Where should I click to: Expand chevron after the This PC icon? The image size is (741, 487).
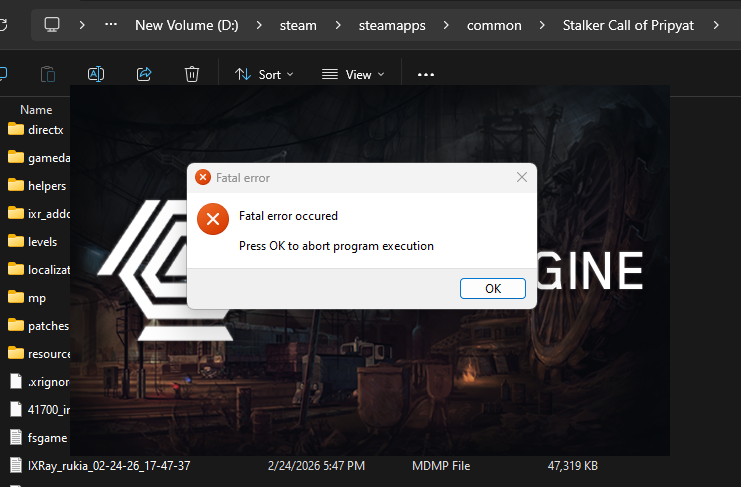82,25
